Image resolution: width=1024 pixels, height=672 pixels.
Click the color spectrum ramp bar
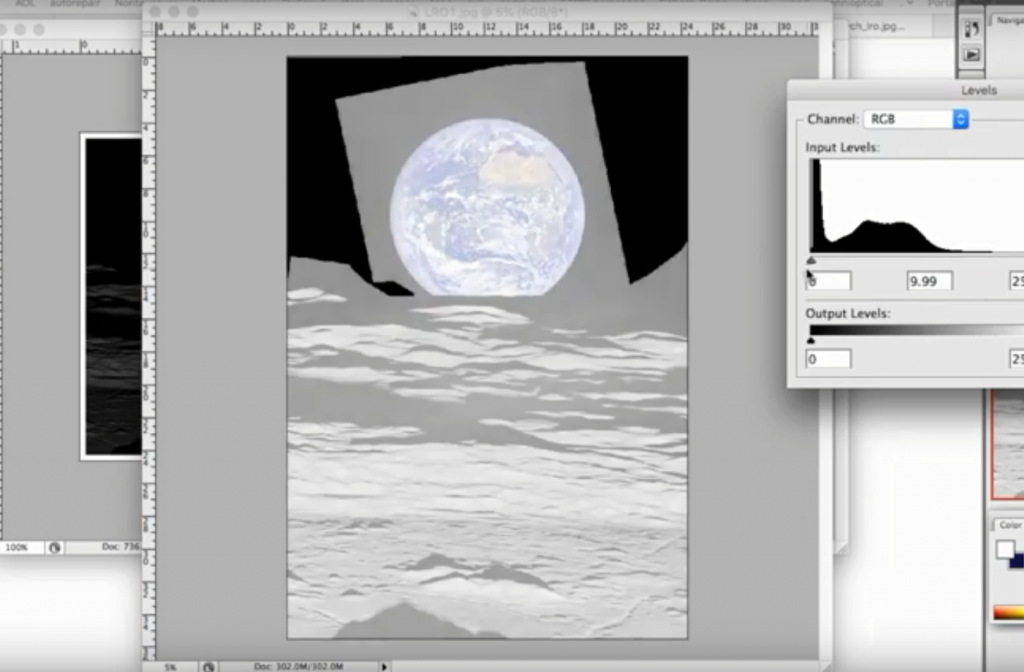click(x=1008, y=612)
